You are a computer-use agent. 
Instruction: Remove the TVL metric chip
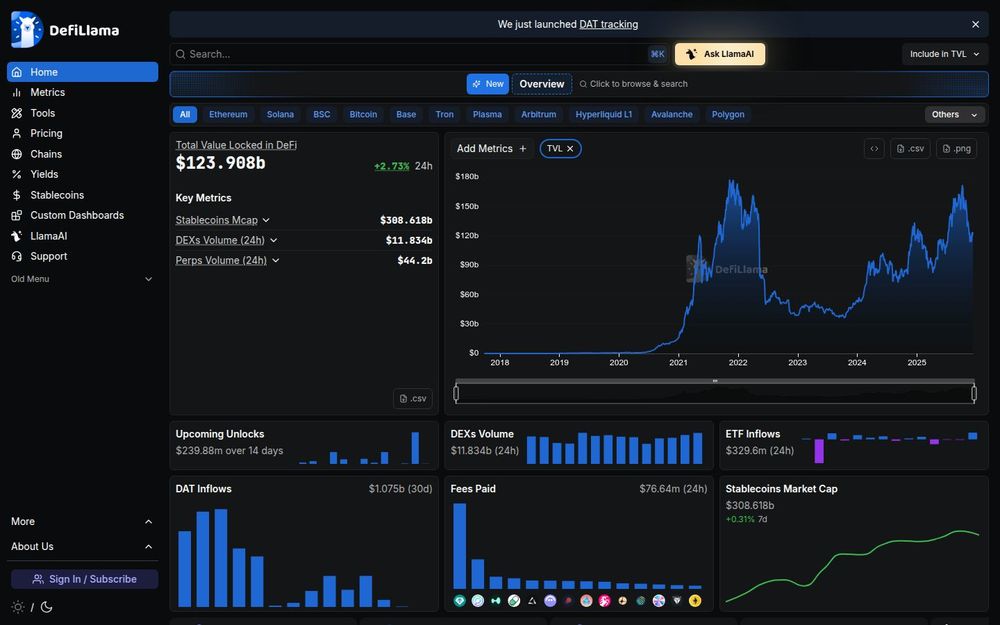pyautogui.click(x=570, y=149)
